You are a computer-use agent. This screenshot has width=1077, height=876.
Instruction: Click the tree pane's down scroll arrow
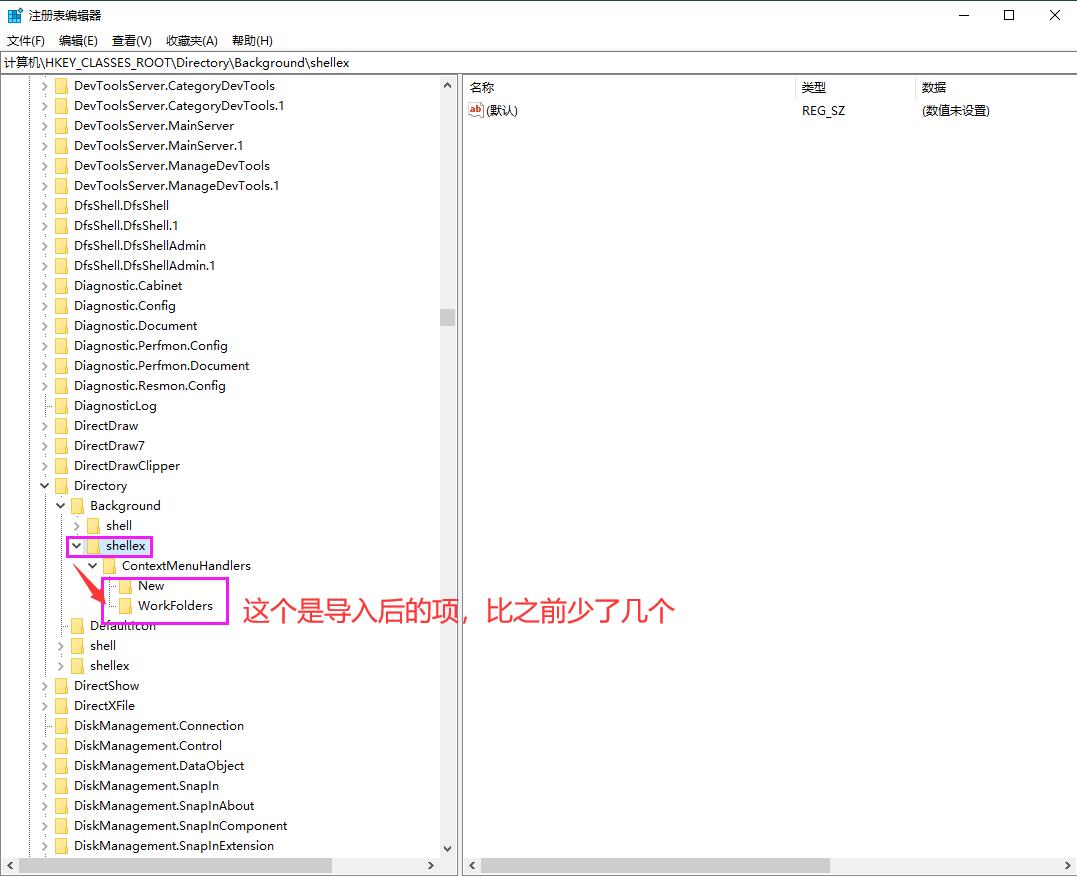coord(448,849)
